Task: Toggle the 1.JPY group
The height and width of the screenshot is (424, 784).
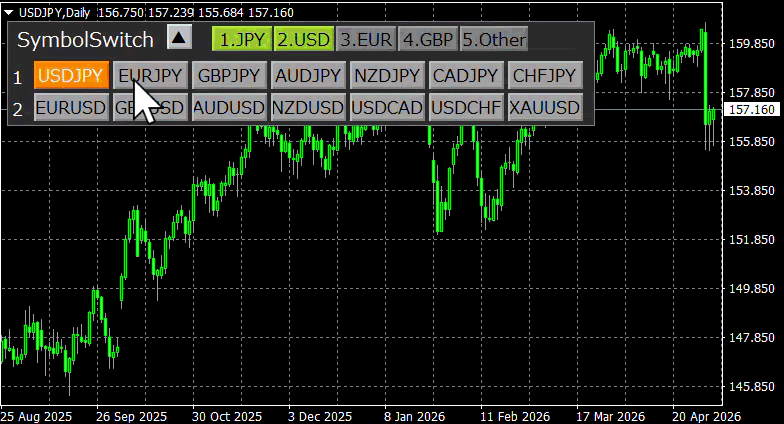Action: tap(242, 40)
